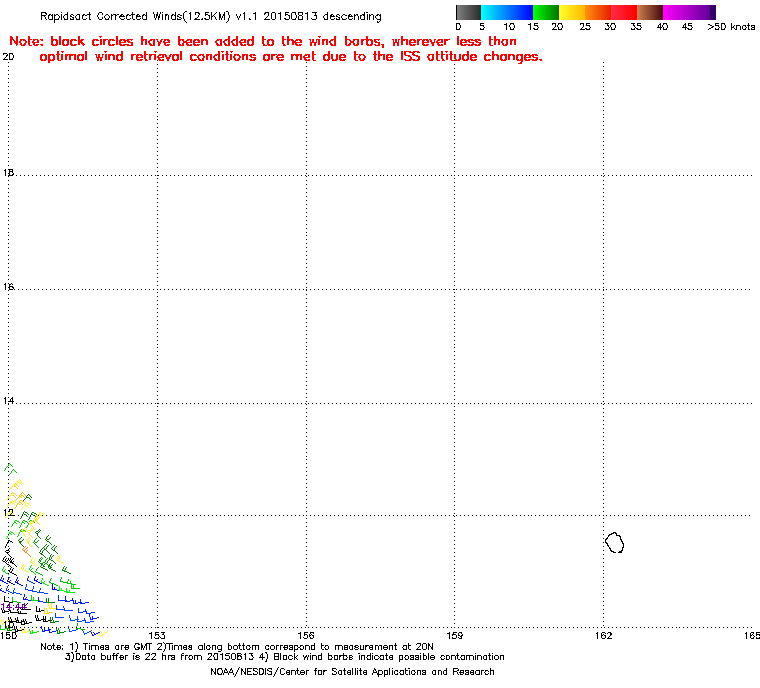This screenshot has width=760, height=688.
Task: Click the "18" latitude axis label
Action: point(8,173)
